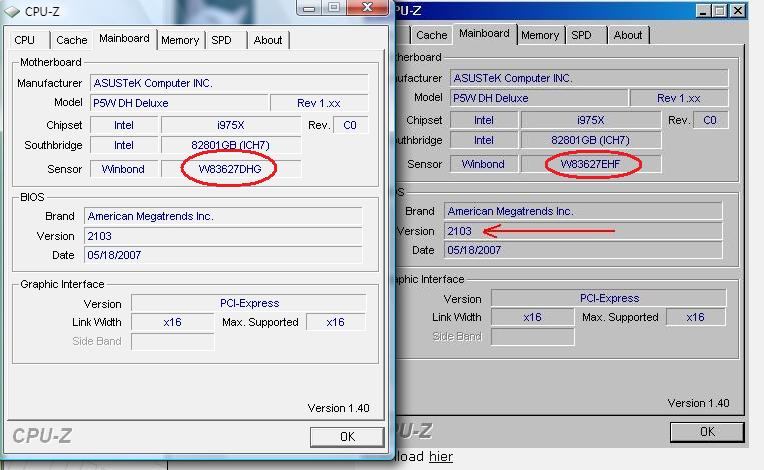The width and height of the screenshot is (764, 470).
Task: Click Manufacturer field ASUSTeK in right window
Action: tap(589, 78)
